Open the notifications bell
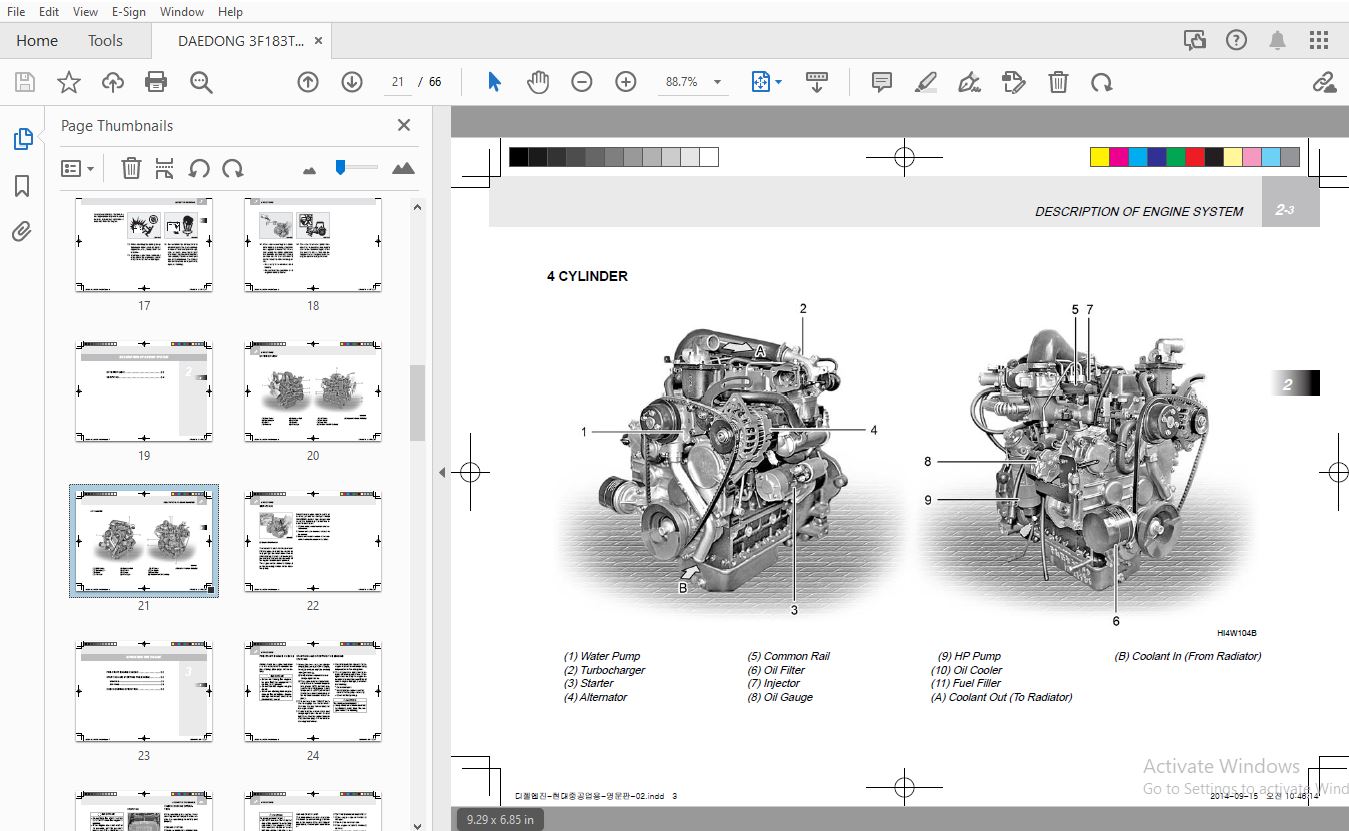Image resolution: width=1349 pixels, height=831 pixels. 1278,40
